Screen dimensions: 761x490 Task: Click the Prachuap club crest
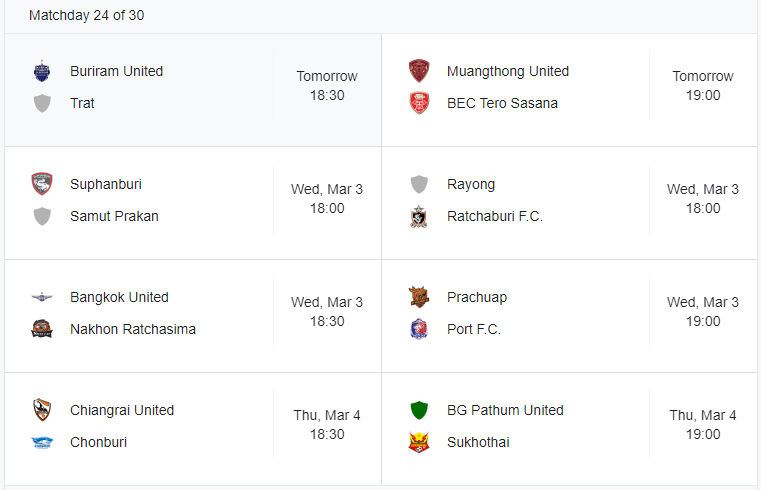click(419, 297)
